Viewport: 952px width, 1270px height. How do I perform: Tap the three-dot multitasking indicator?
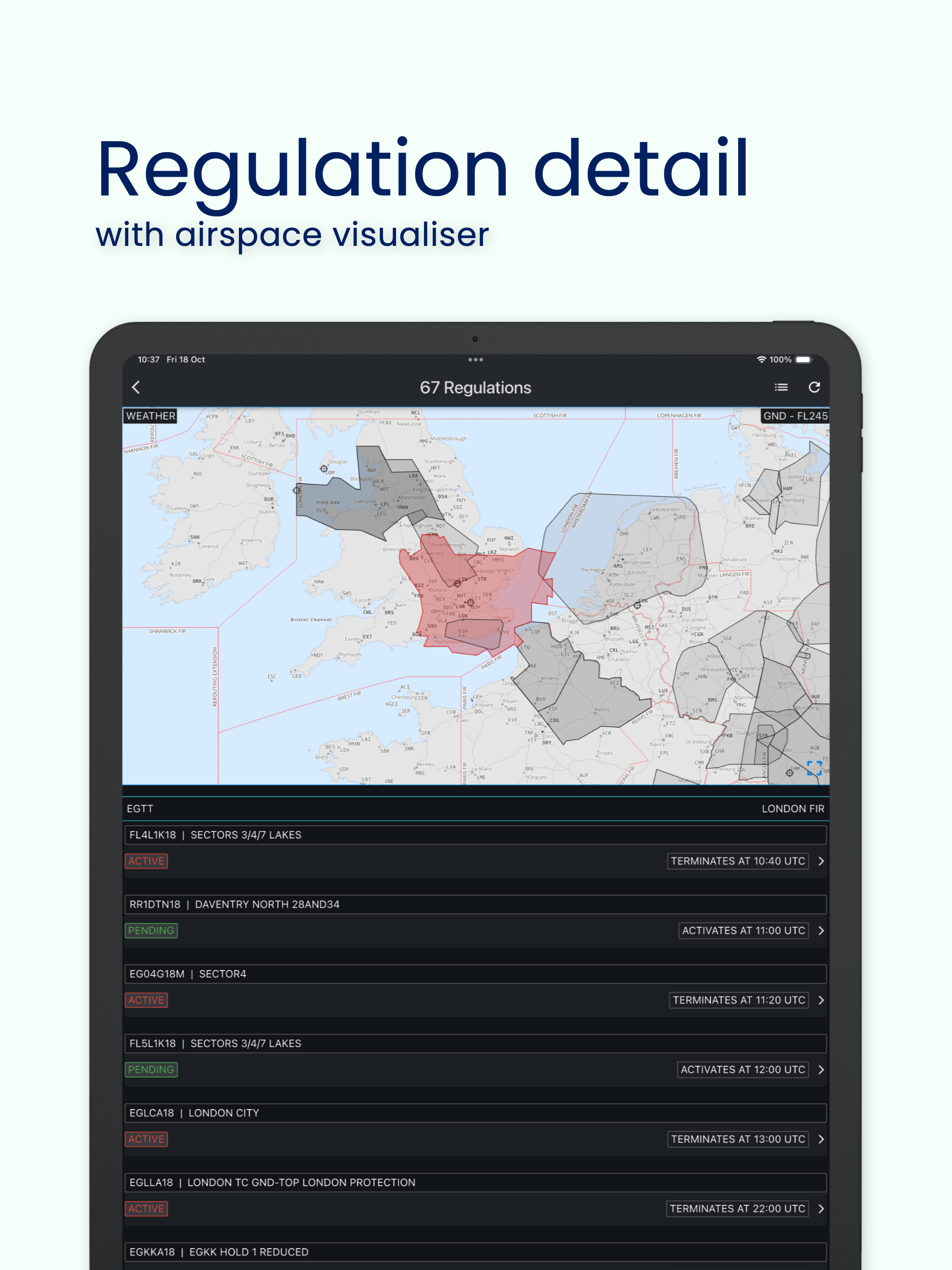(x=476, y=359)
